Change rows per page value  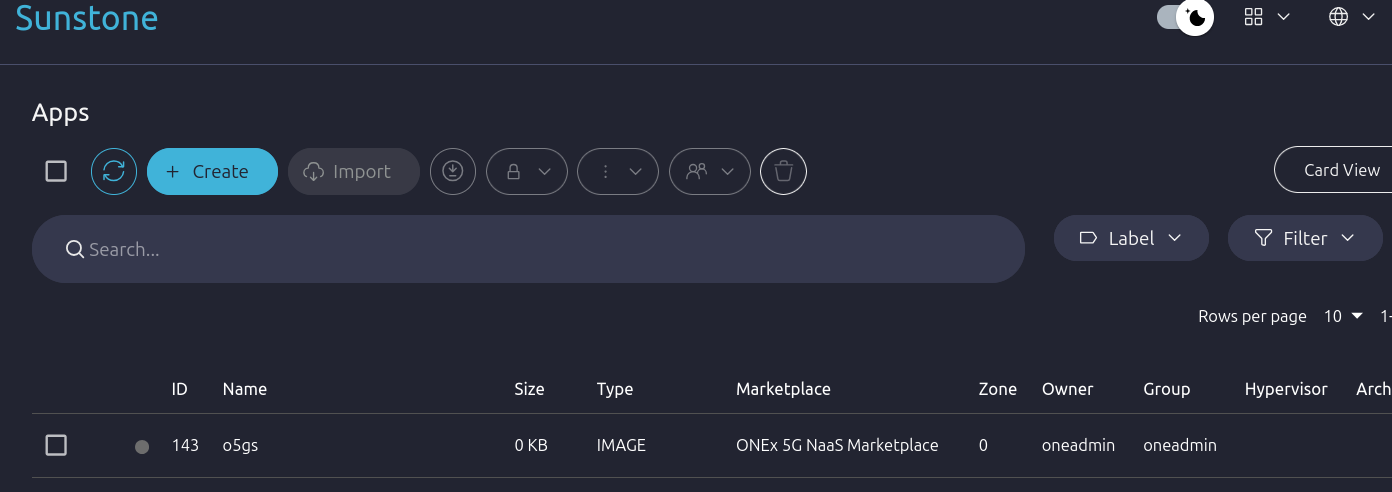coord(1343,316)
